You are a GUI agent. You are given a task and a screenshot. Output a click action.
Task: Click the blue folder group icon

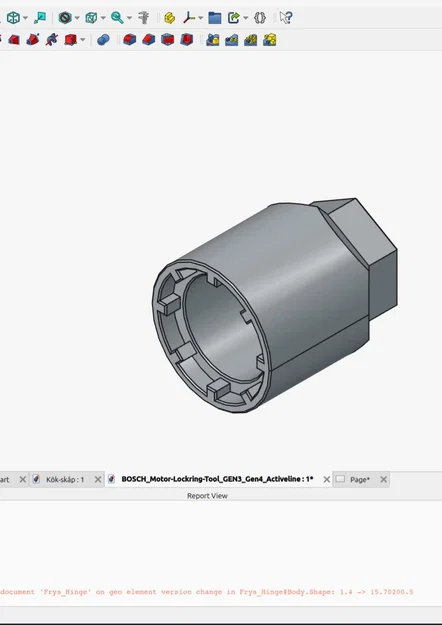pyautogui.click(x=214, y=18)
